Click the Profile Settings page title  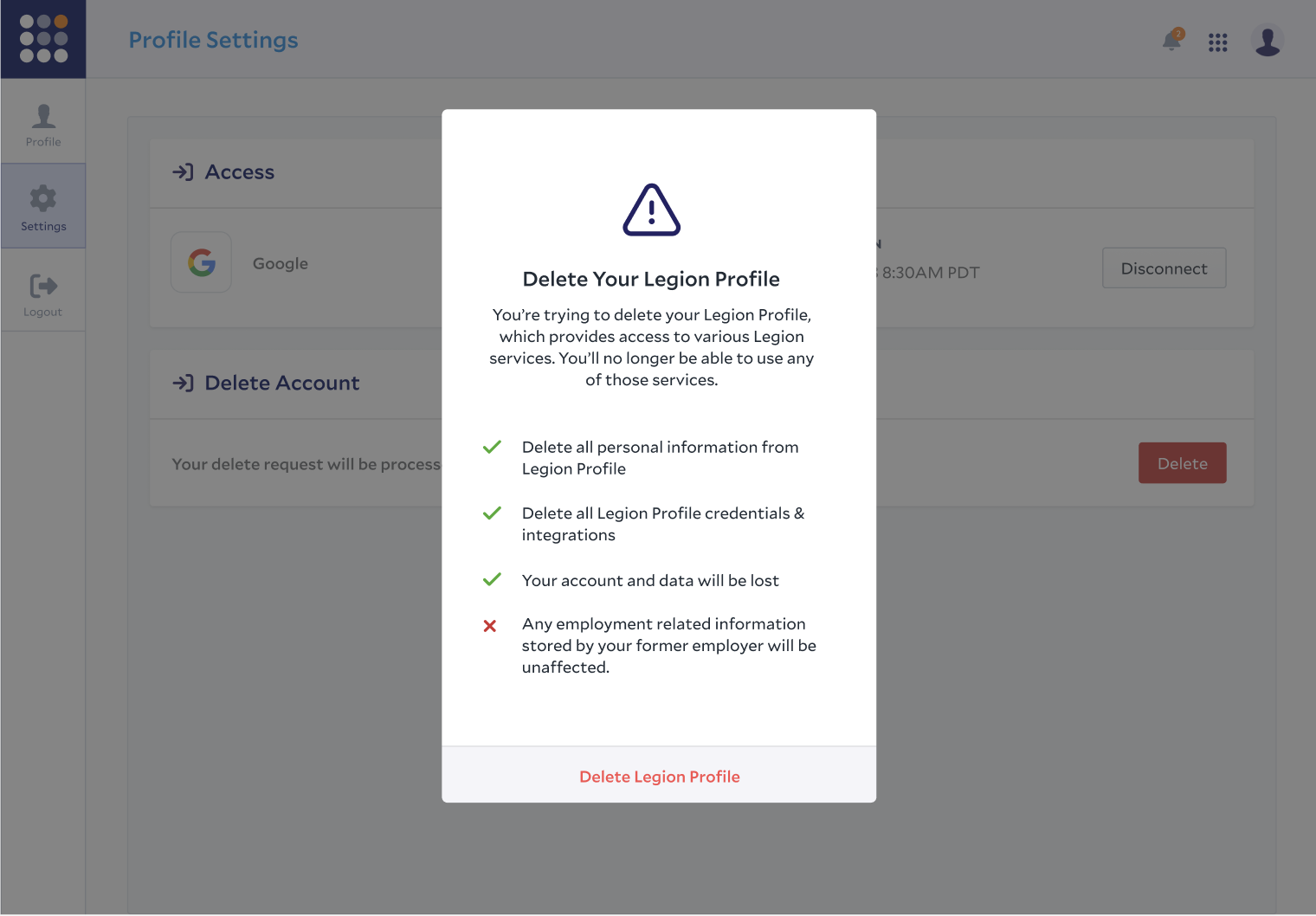(x=214, y=40)
